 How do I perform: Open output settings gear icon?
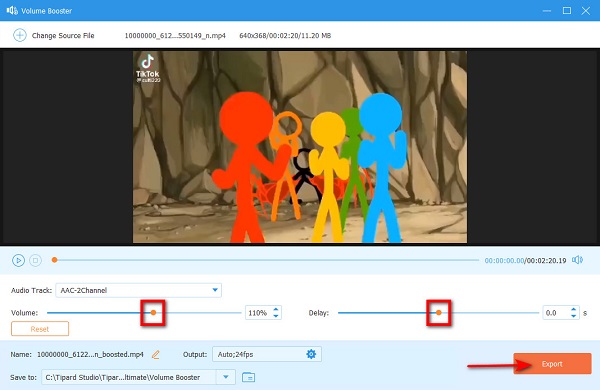pyautogui.click(x=311, y=354)
